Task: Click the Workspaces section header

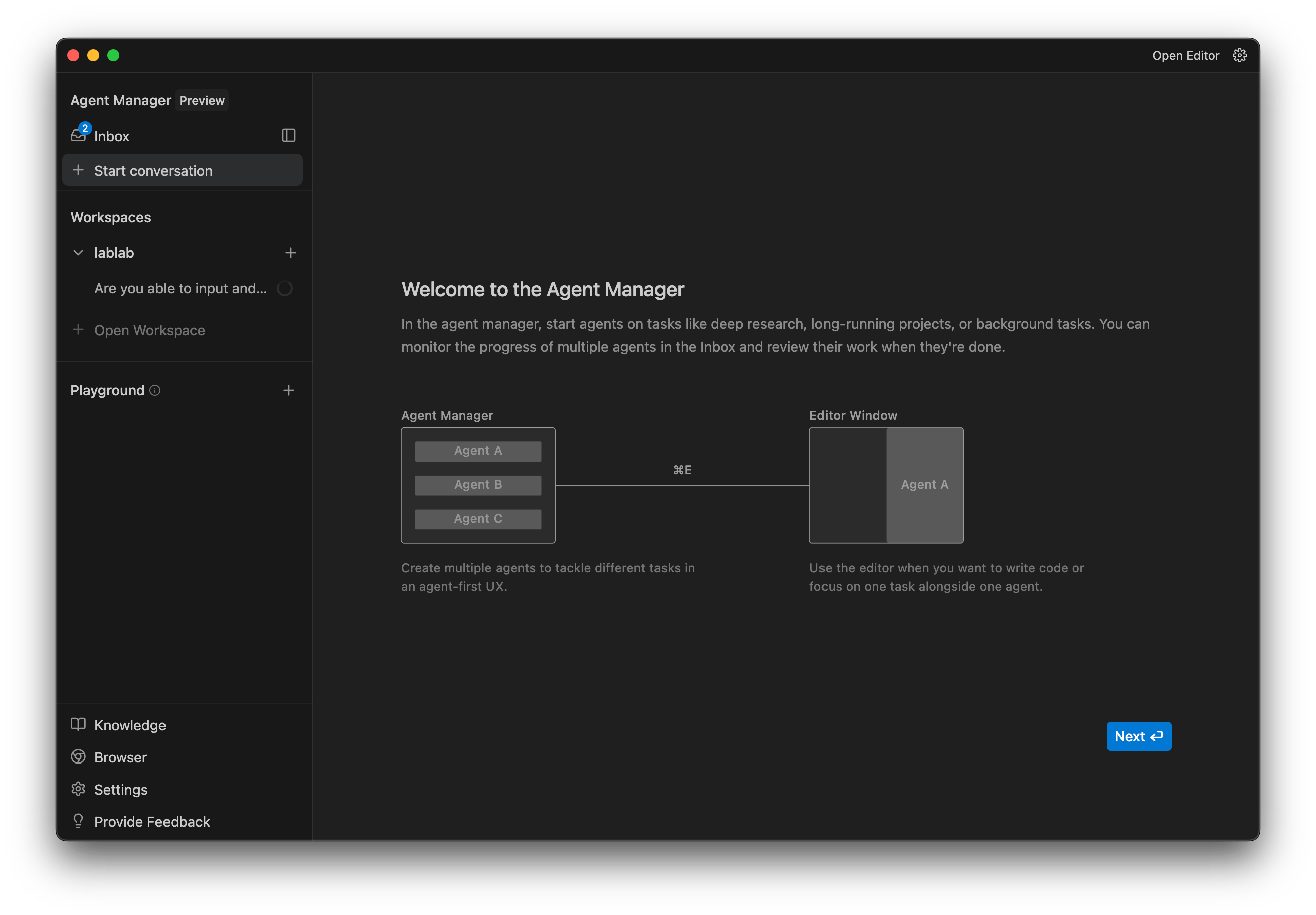Action: (x=111, y=217)
